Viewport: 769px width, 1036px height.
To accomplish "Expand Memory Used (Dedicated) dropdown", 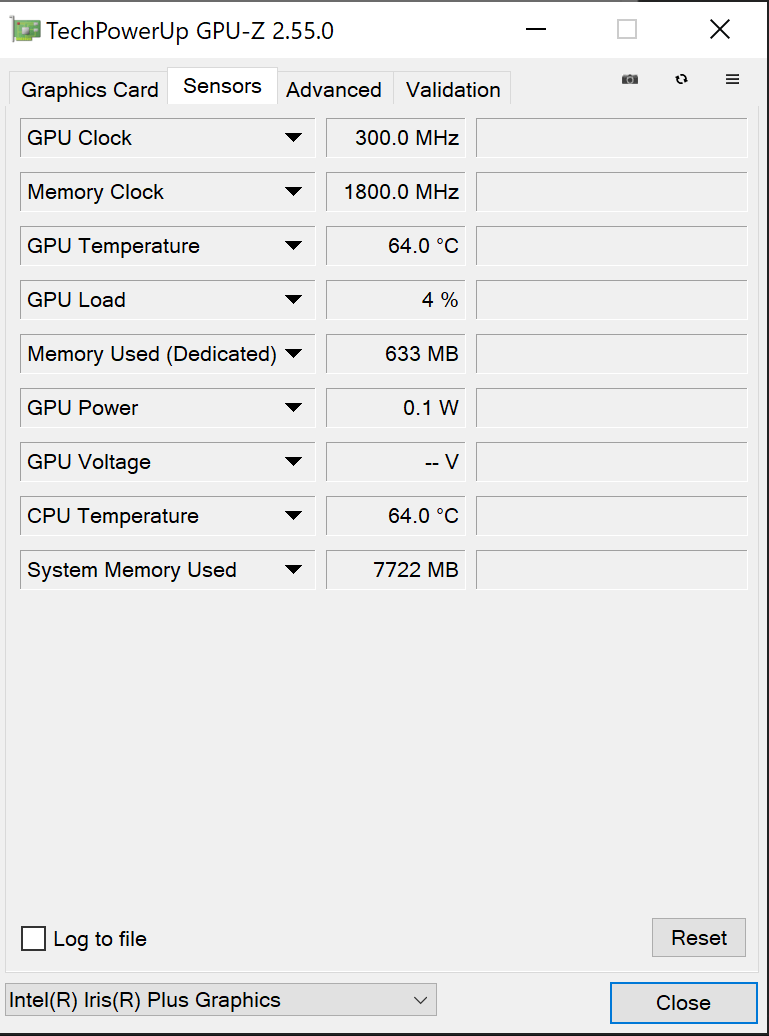I will pyautogui.click(x=293, y=353).
